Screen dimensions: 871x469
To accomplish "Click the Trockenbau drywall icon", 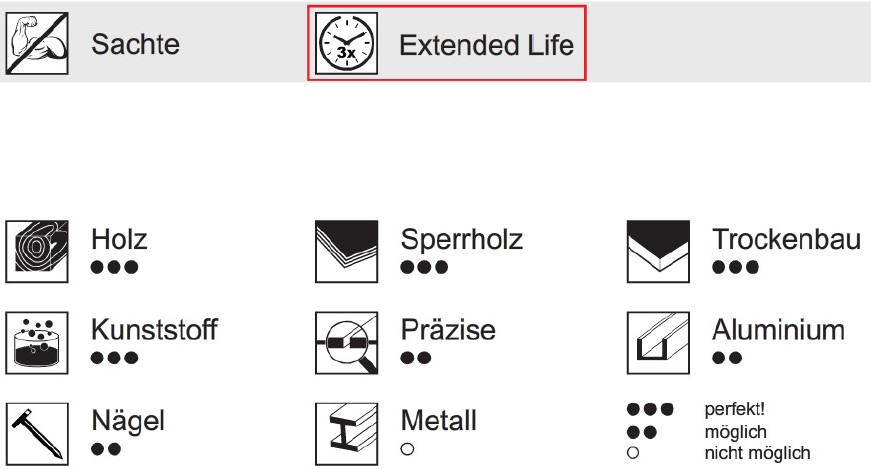I will pos(658,251).
